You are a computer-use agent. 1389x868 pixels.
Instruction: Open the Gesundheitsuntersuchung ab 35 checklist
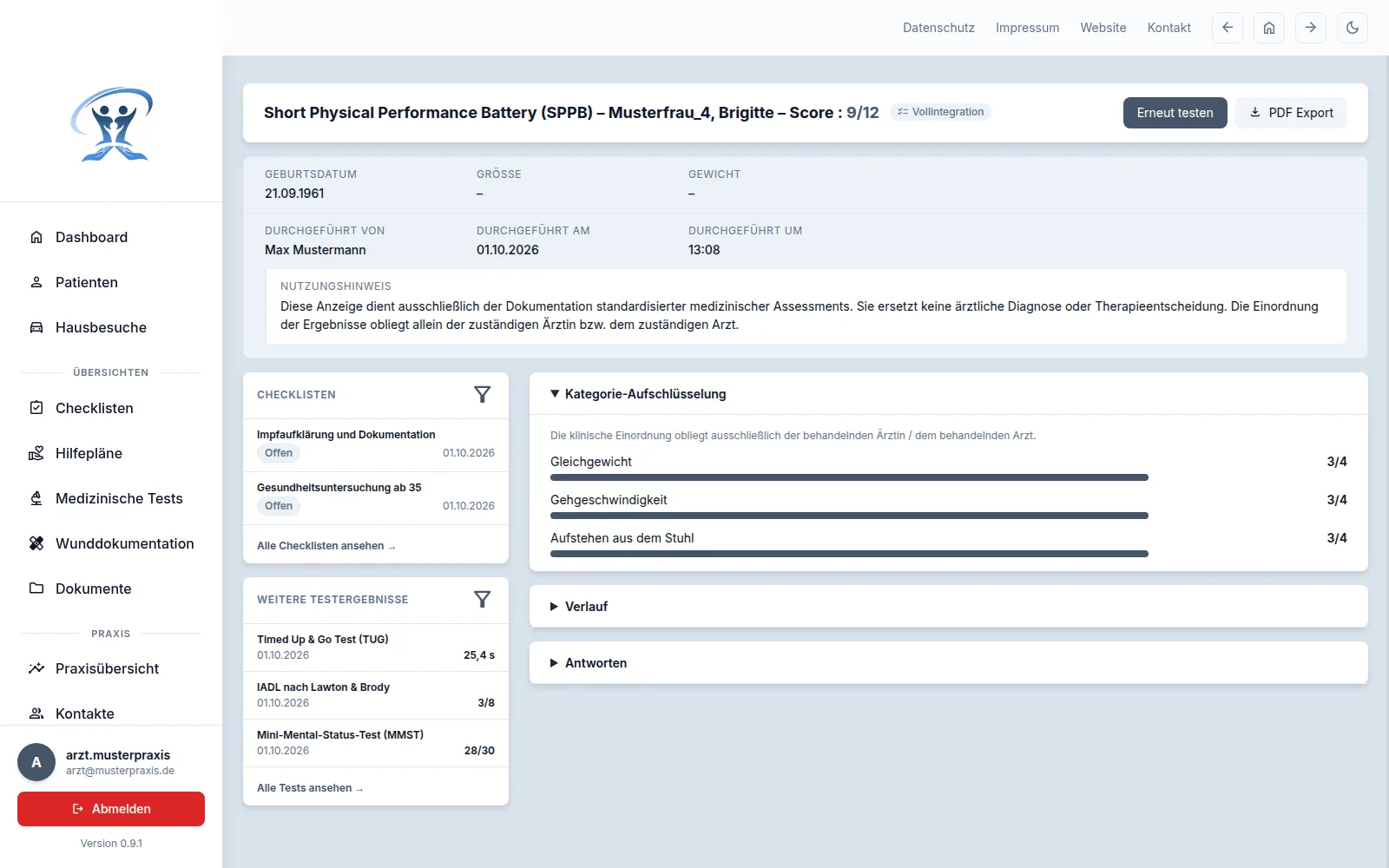point(376,497)
